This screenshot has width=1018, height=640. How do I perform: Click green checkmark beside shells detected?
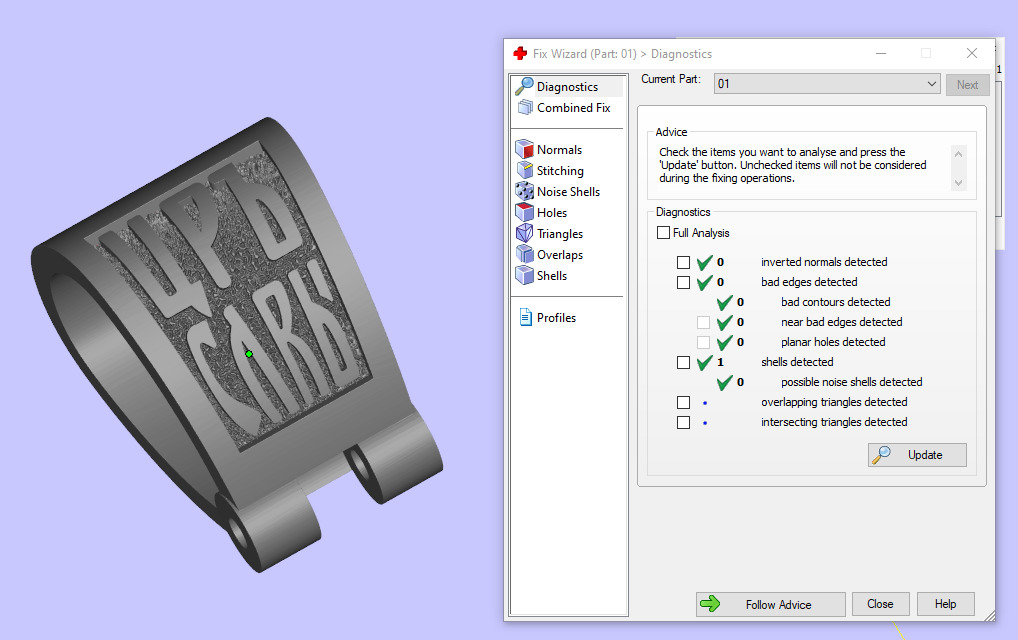coord(704,362)
